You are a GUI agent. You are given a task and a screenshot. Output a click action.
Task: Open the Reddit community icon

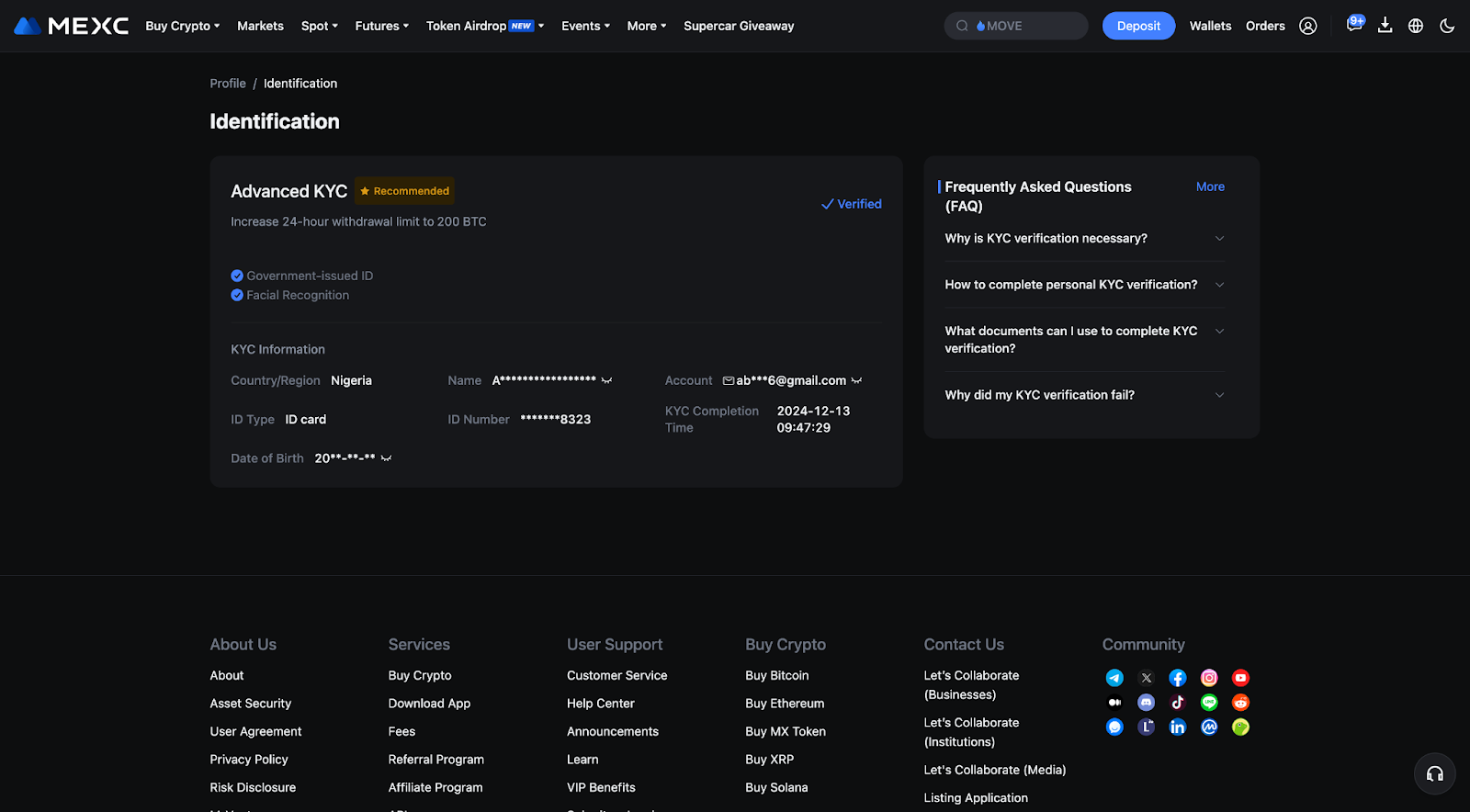click(1240, 703)
